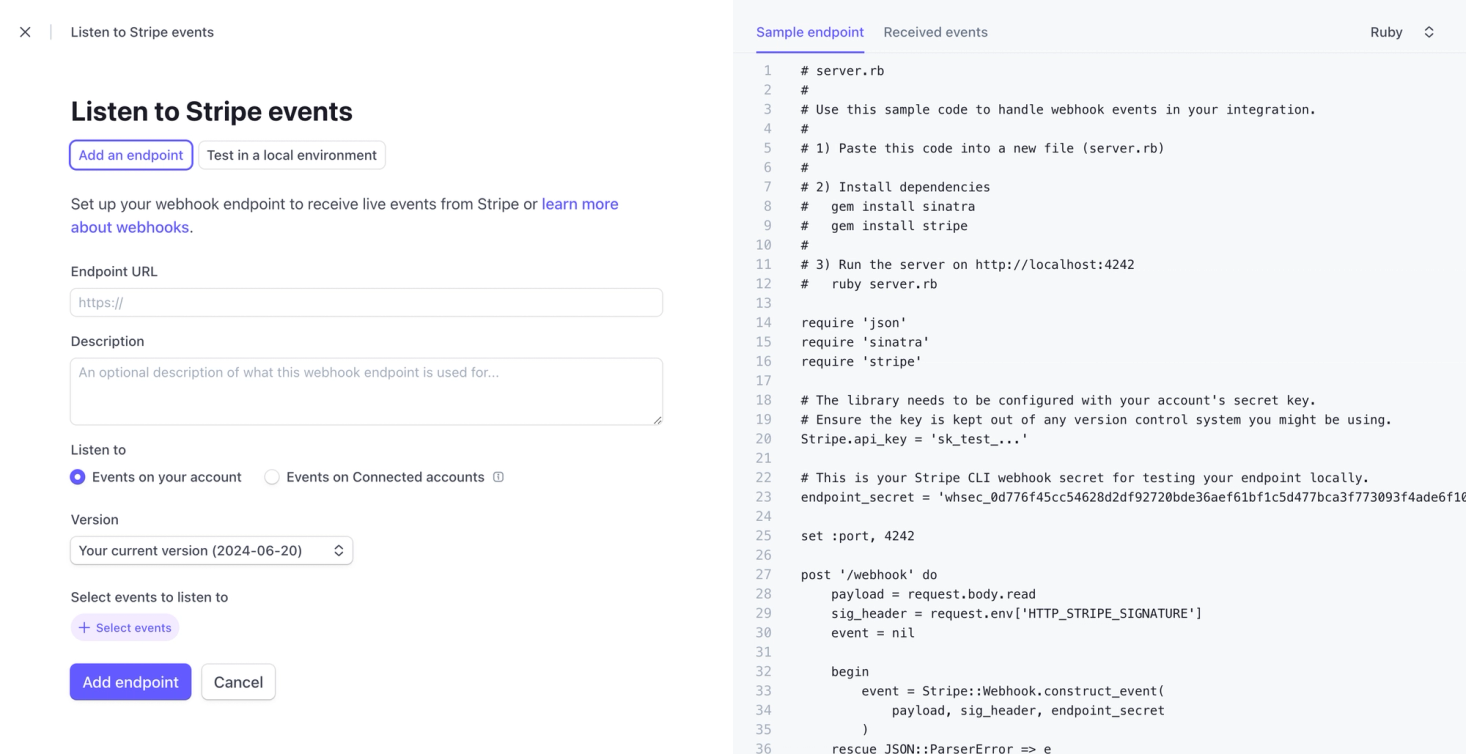Click the plus icon in Select events
This screenshot has height=754, width=1466.
coord(84,628)
